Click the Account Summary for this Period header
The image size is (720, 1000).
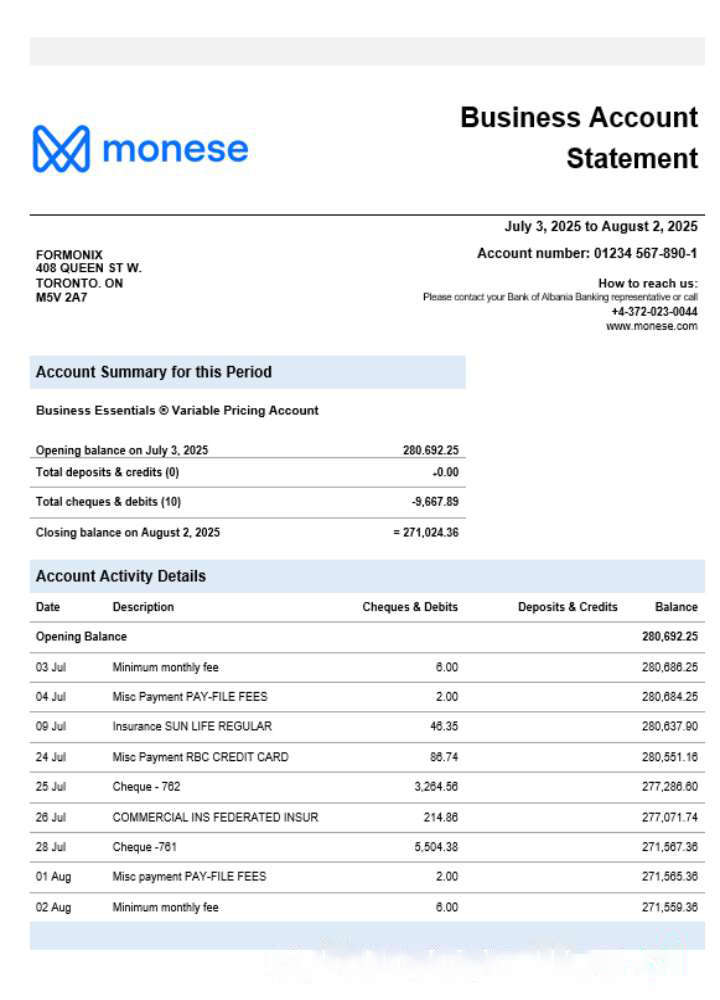[x=154, y=372]
